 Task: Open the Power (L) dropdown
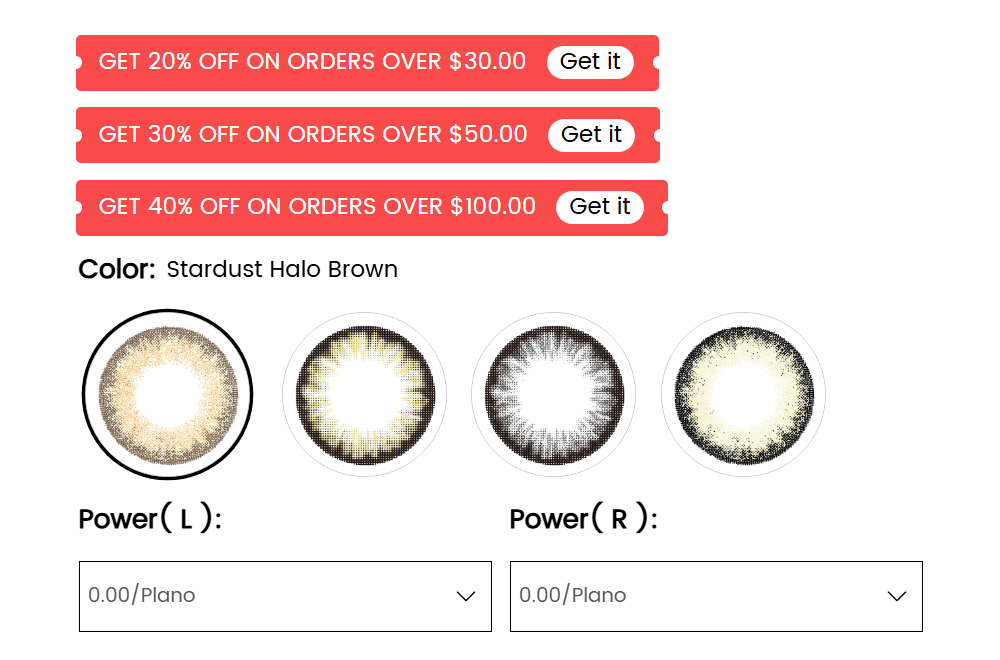point(285,596)
